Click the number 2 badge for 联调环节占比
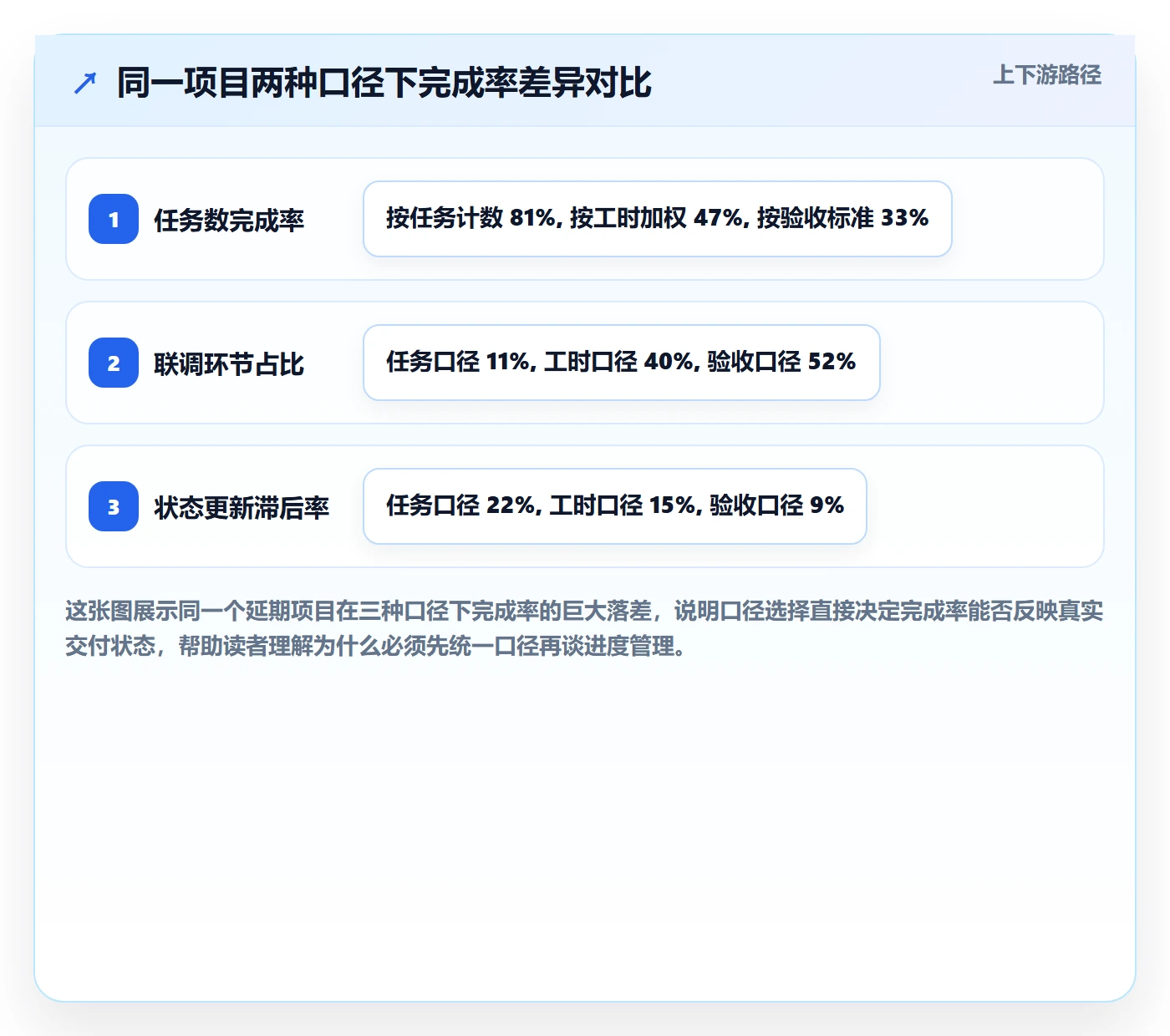Viewport: 1170px width, 1036px height. tap(114, 363)
